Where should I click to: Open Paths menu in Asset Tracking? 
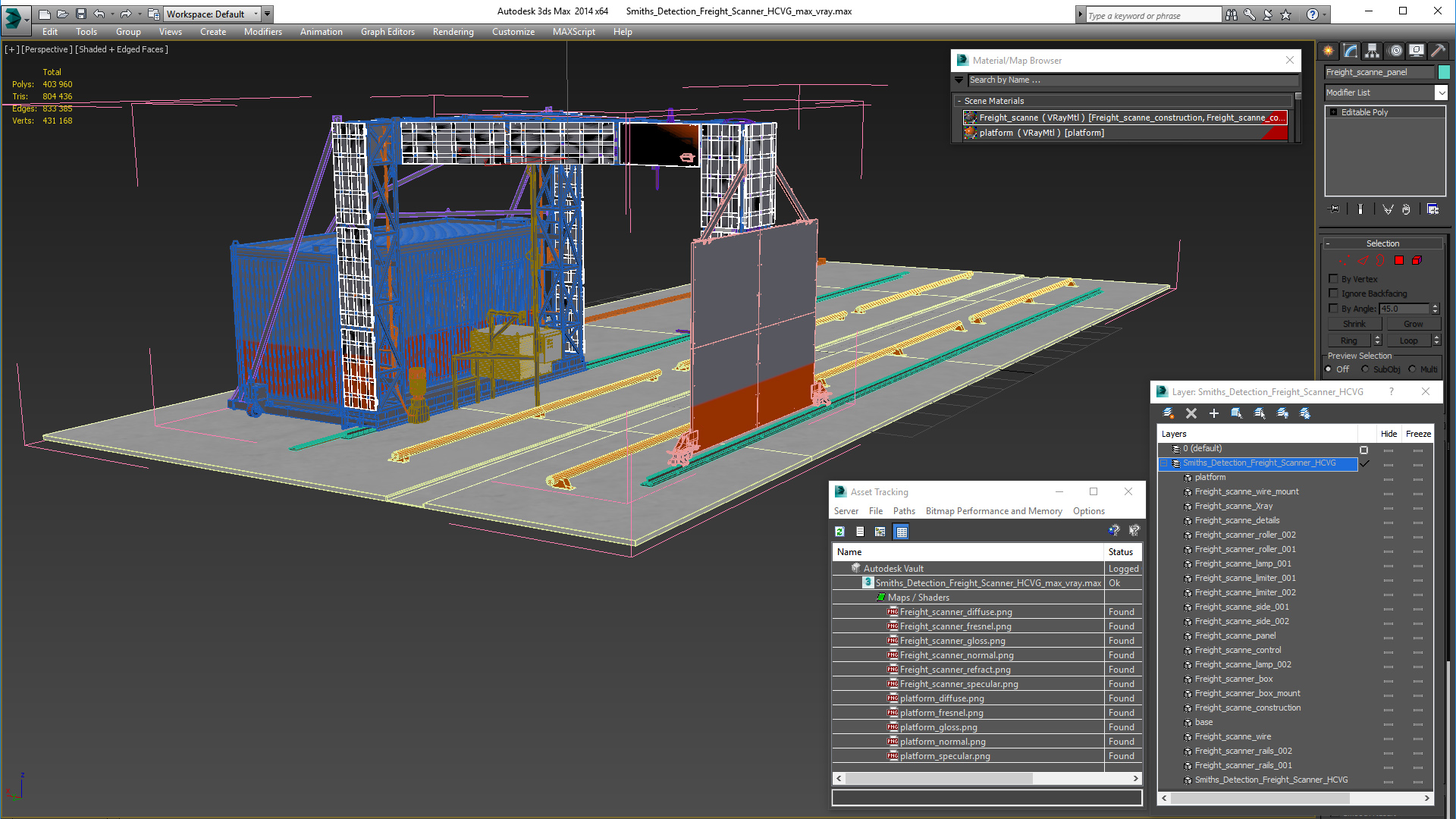coord(904,511)
